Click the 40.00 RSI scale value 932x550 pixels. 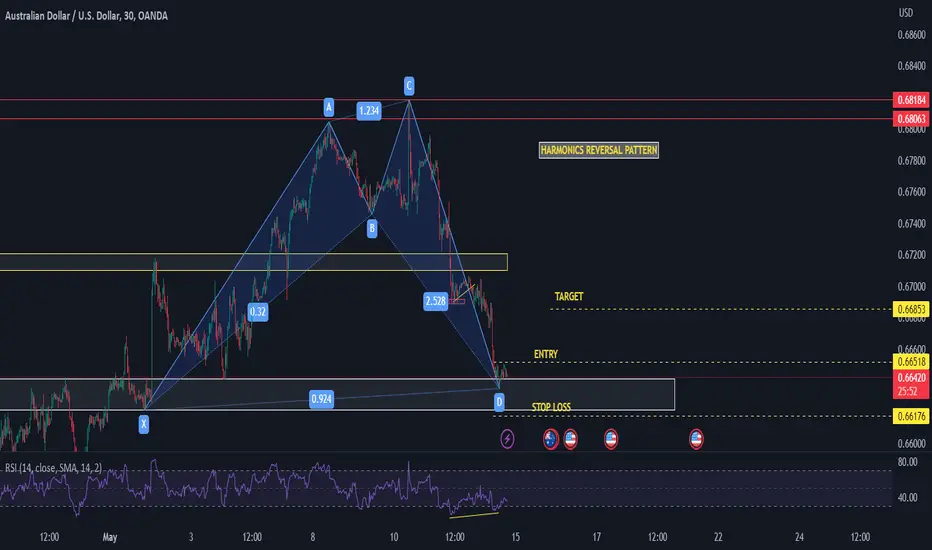point(907,498)
